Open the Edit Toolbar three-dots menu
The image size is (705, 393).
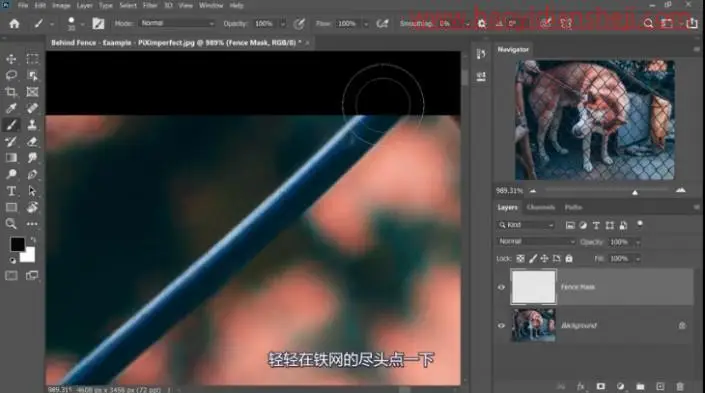[32, 223]
